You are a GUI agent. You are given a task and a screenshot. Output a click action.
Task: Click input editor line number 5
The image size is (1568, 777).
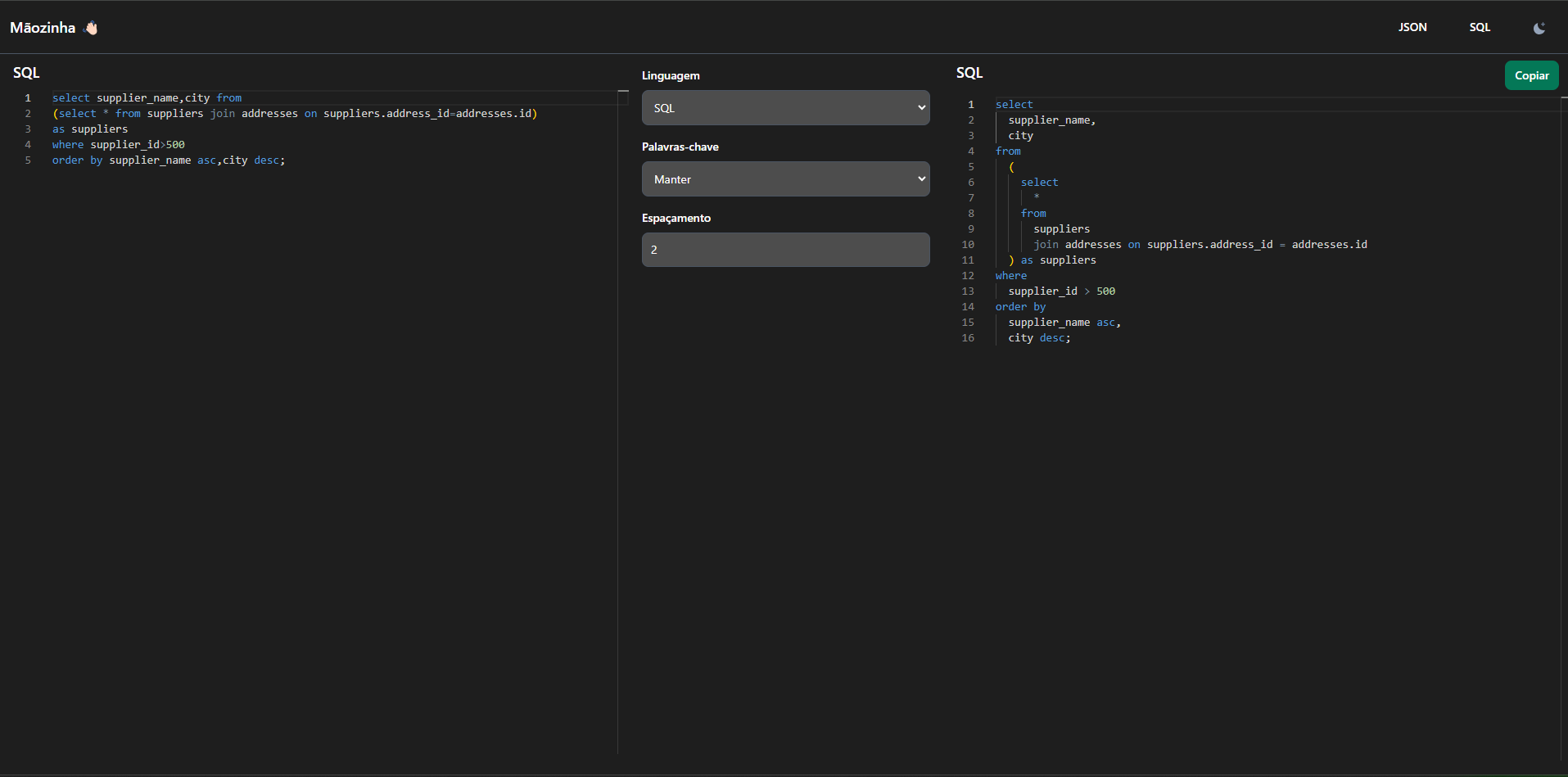[28, 160]
